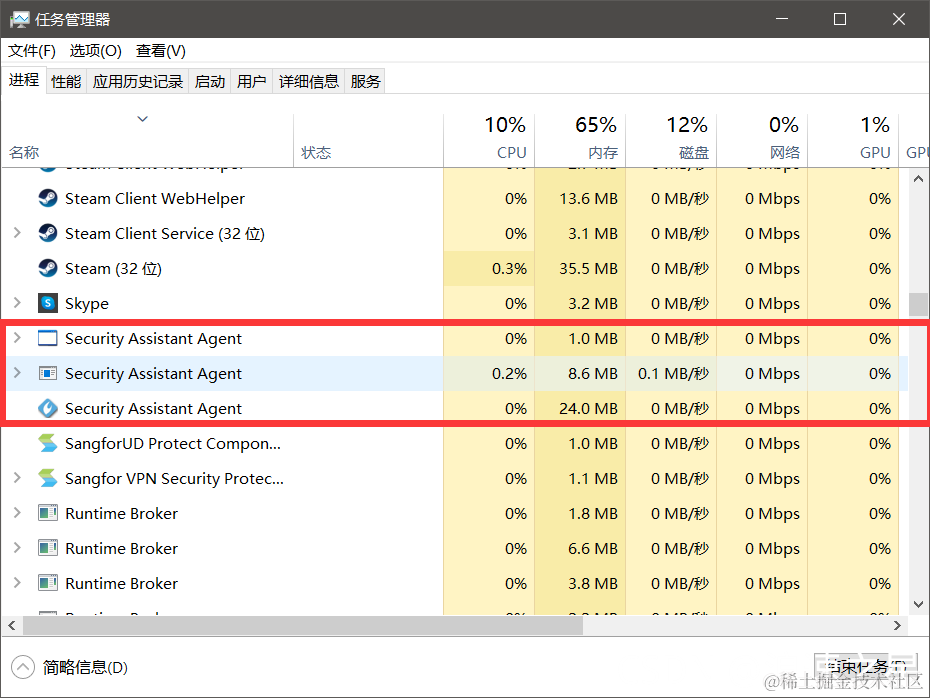Screen dimensions: 930x698
Task: Click the 简略信息(D) link
Action: [x=85, y=668]
